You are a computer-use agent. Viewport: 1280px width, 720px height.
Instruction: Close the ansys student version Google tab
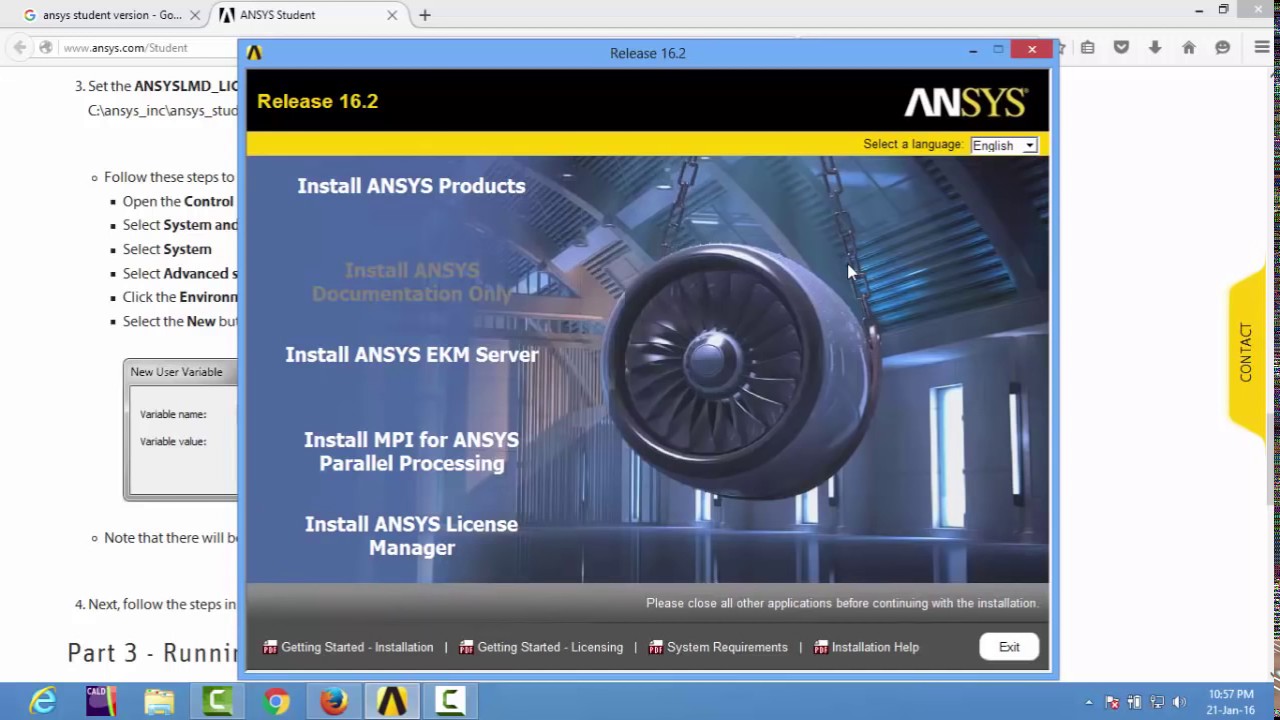[x=195, y=15]
